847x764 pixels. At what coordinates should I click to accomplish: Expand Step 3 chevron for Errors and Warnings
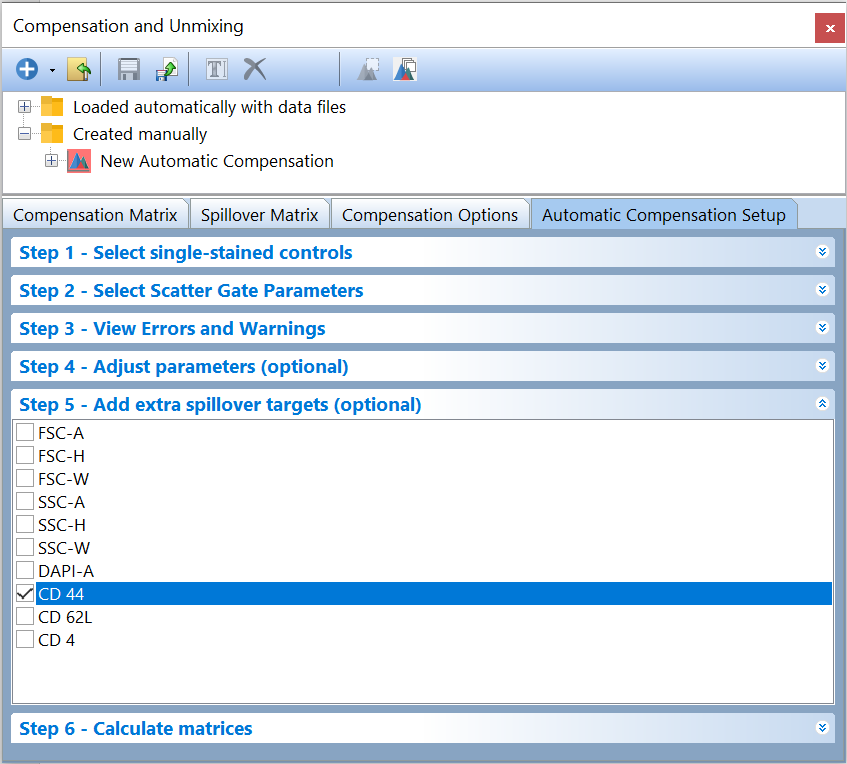tap(822, 328)
